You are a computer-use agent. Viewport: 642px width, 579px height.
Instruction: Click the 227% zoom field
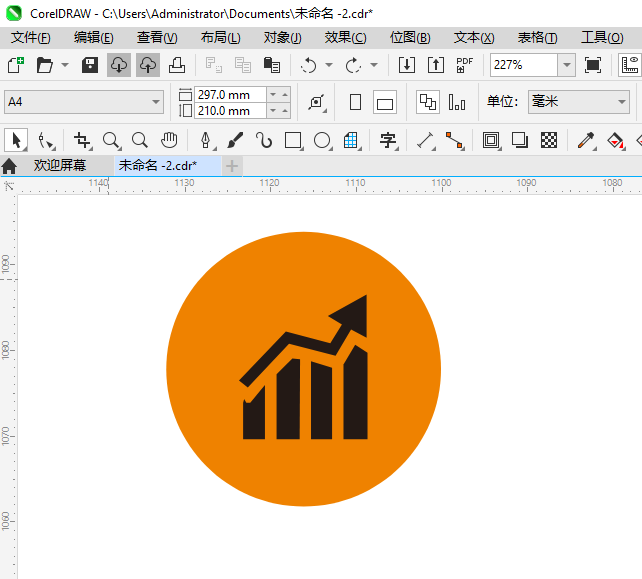pyautogui.click(x=524, y=65)
